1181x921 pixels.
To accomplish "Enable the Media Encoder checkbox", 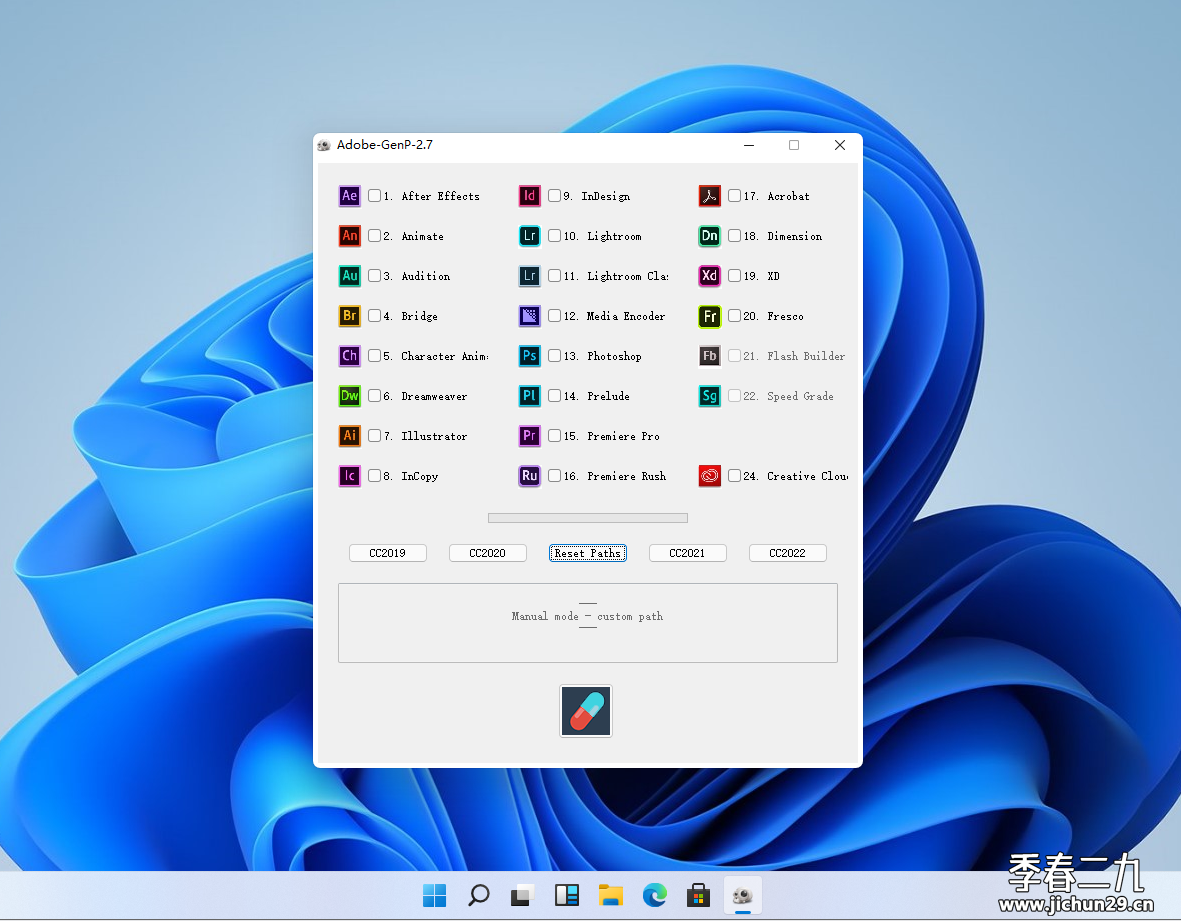I will click(x=554, y=316).
